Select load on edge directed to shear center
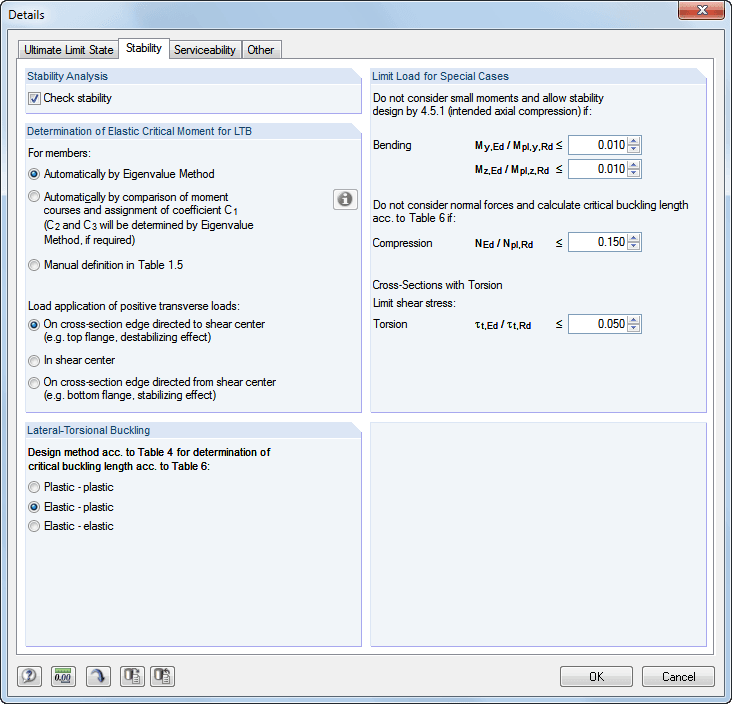 click(34, 325)
